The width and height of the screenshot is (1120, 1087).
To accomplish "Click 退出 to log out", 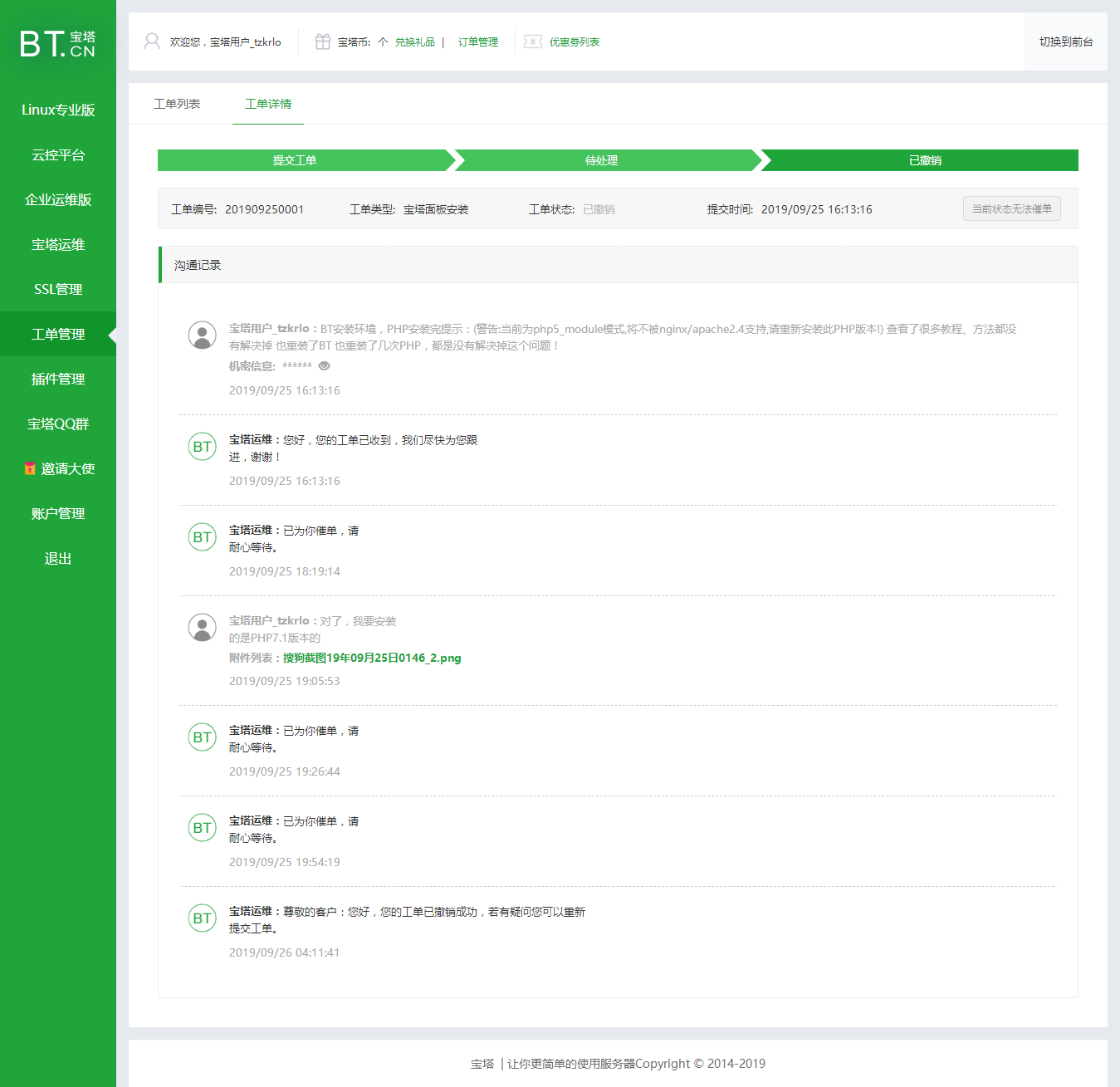I will [x=58, y=558].
